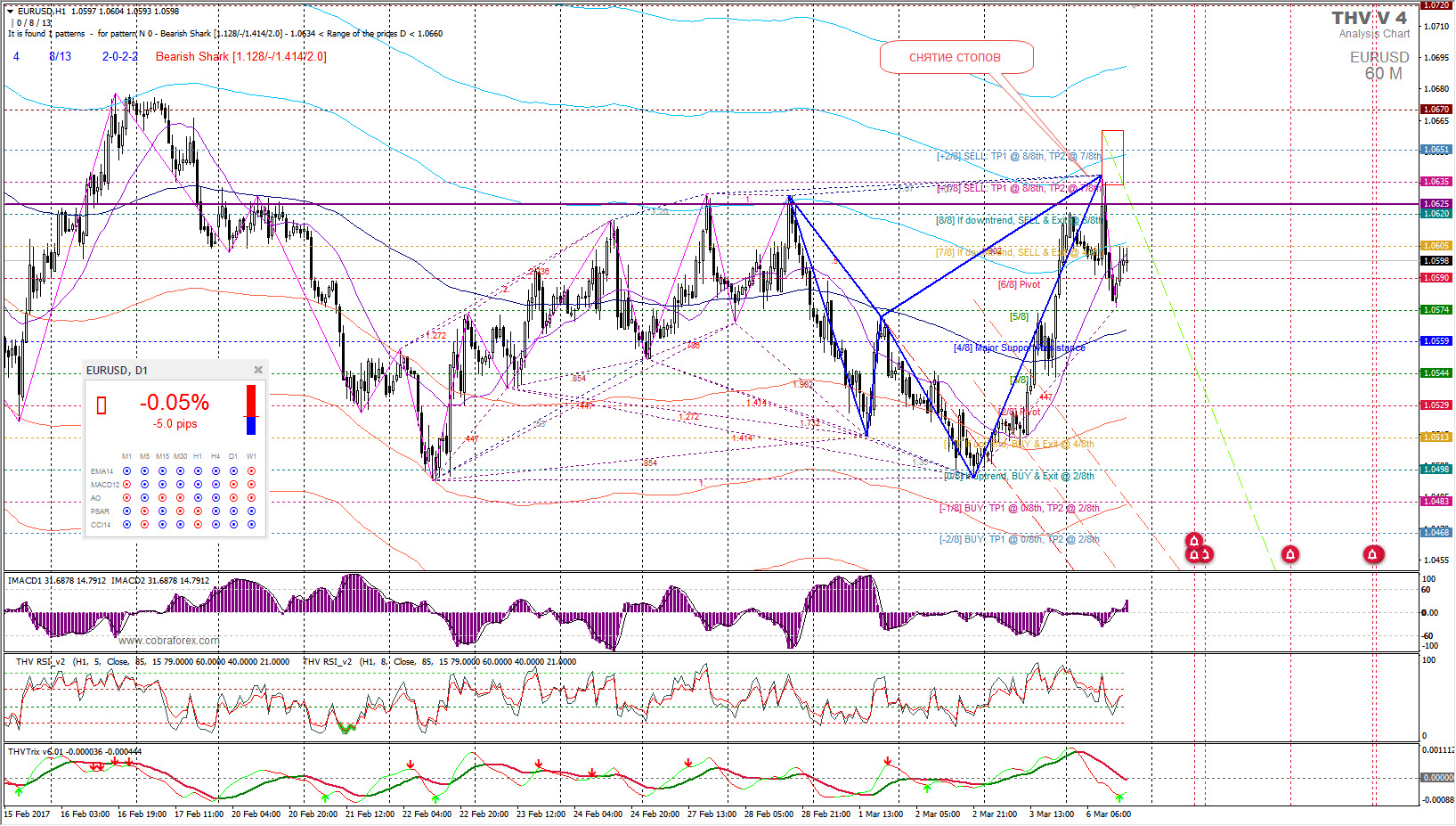Select the CCI14 H1 signal indicator
The width and height of the screenshot is (1456, 826).
coord(198,525)
